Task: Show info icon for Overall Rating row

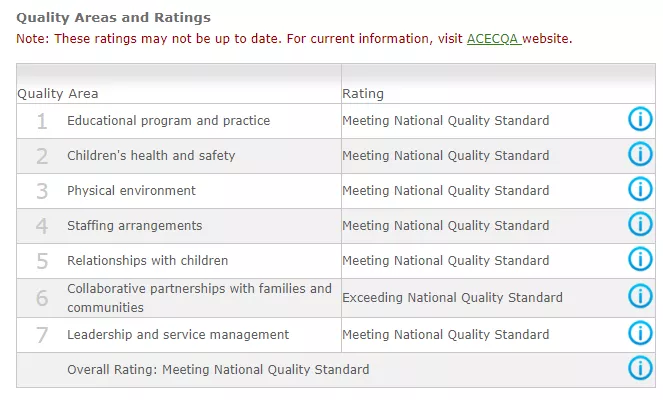Action: click(640, 368)
